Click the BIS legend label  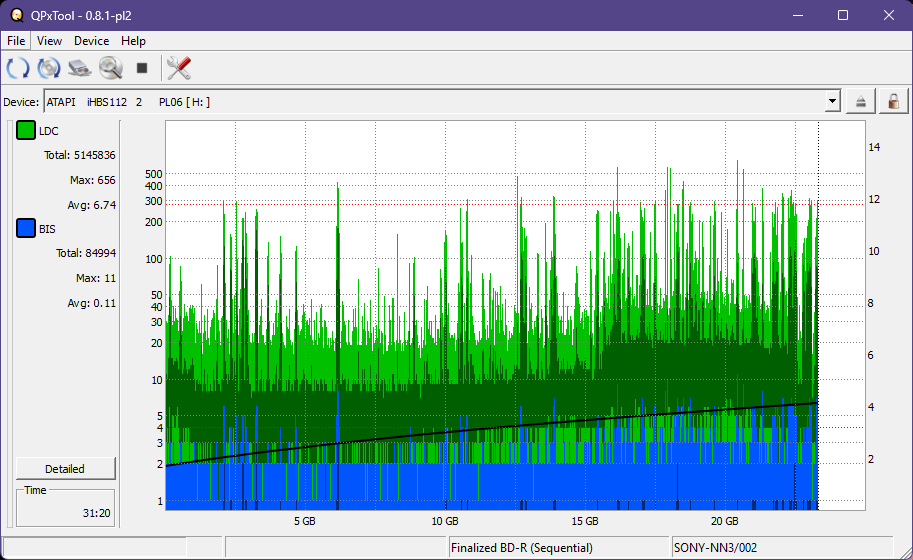pos(47,229)
